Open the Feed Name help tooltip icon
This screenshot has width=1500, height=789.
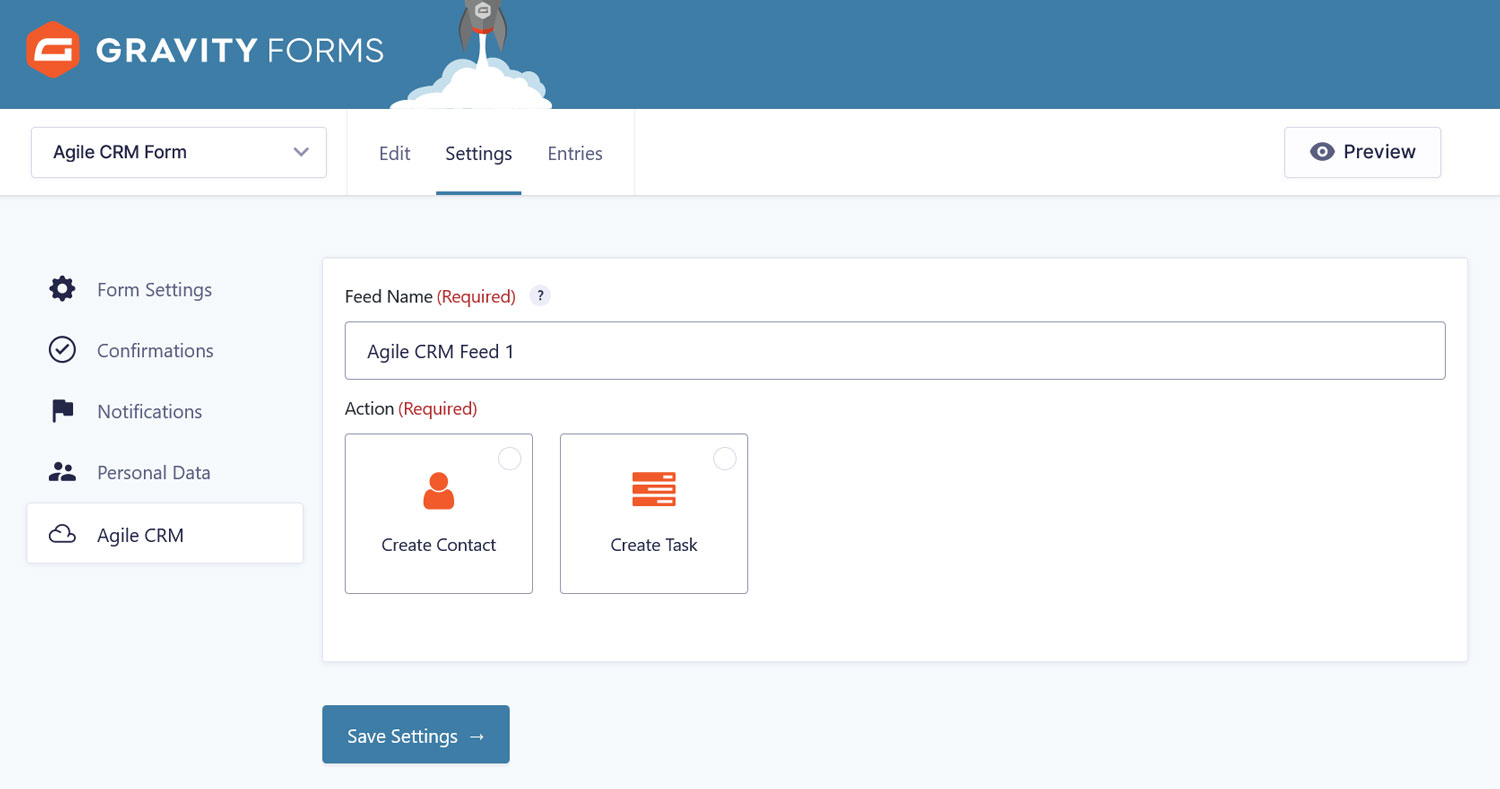[540, 296]
